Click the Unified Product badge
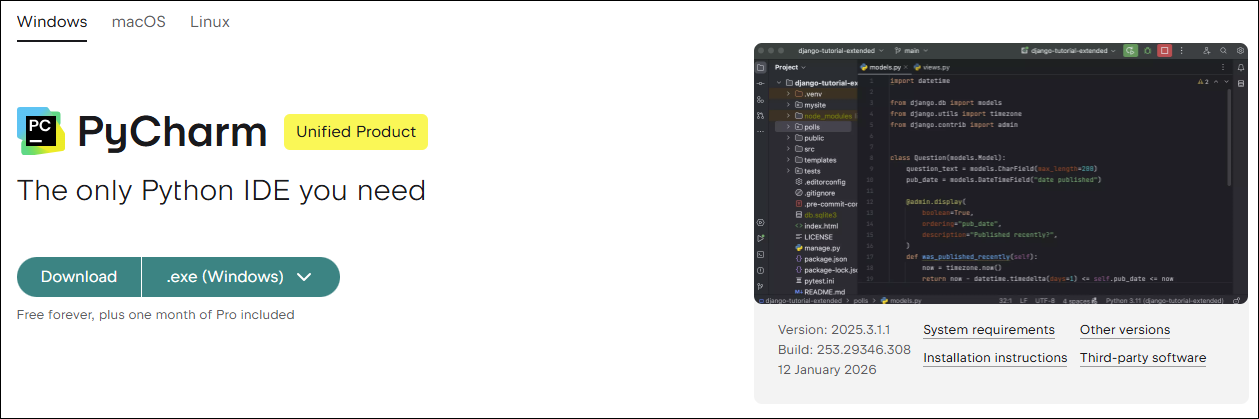 [356, 132]
